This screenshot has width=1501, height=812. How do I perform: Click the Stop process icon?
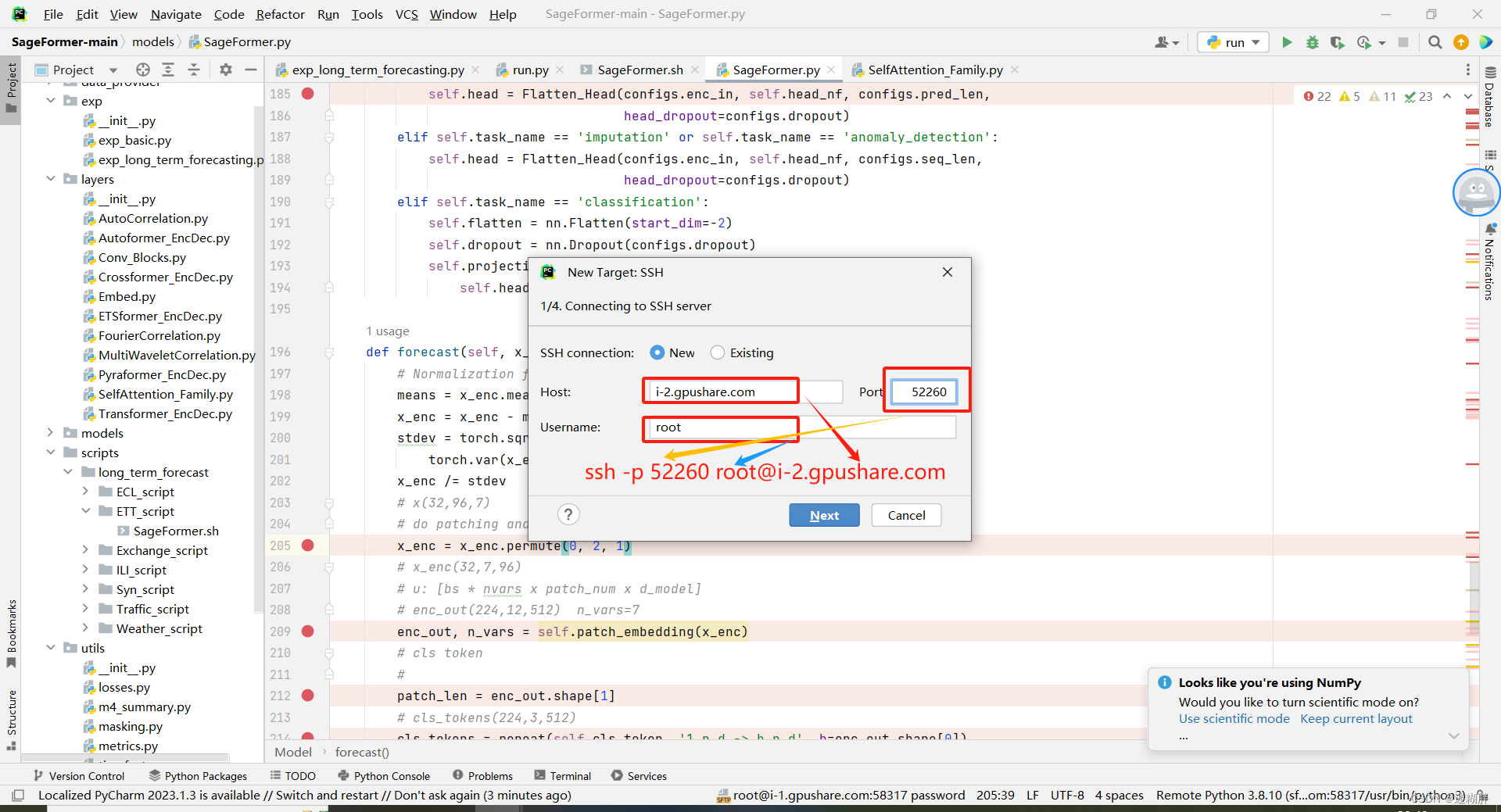(x=1403, y=42)
